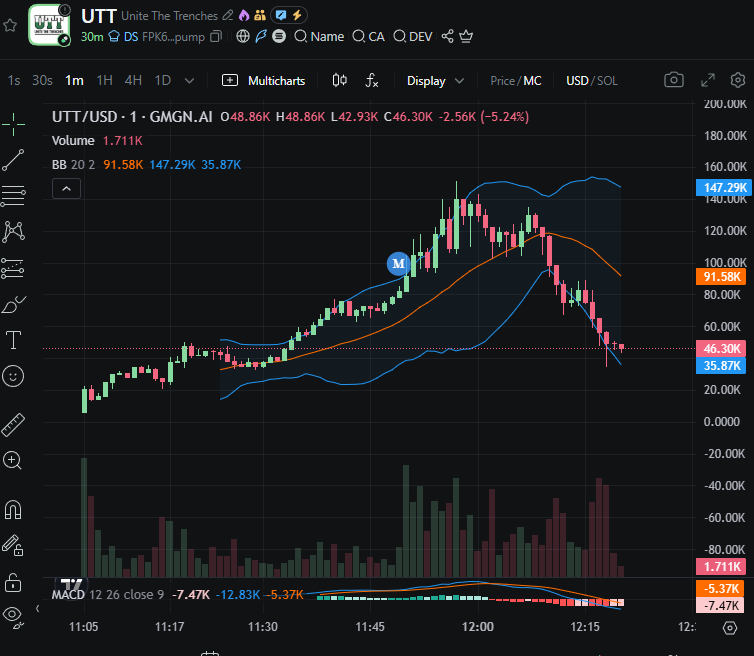The image size is (754, 656).
Task: Open Multicharts view
Action: coord(264,81)
